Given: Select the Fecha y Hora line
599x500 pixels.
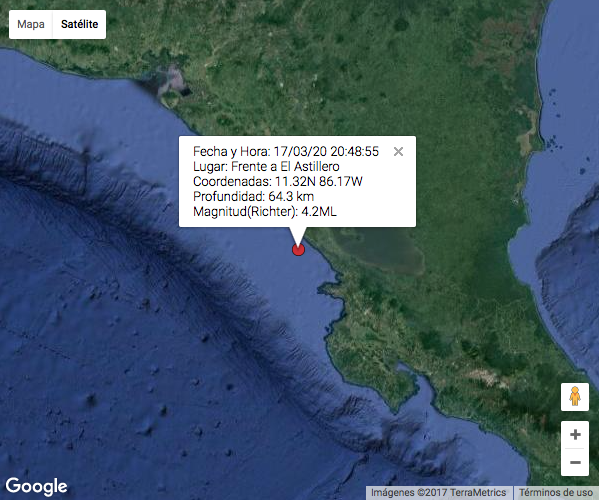Looking at the screenshot, I should (x=286, y=152).
